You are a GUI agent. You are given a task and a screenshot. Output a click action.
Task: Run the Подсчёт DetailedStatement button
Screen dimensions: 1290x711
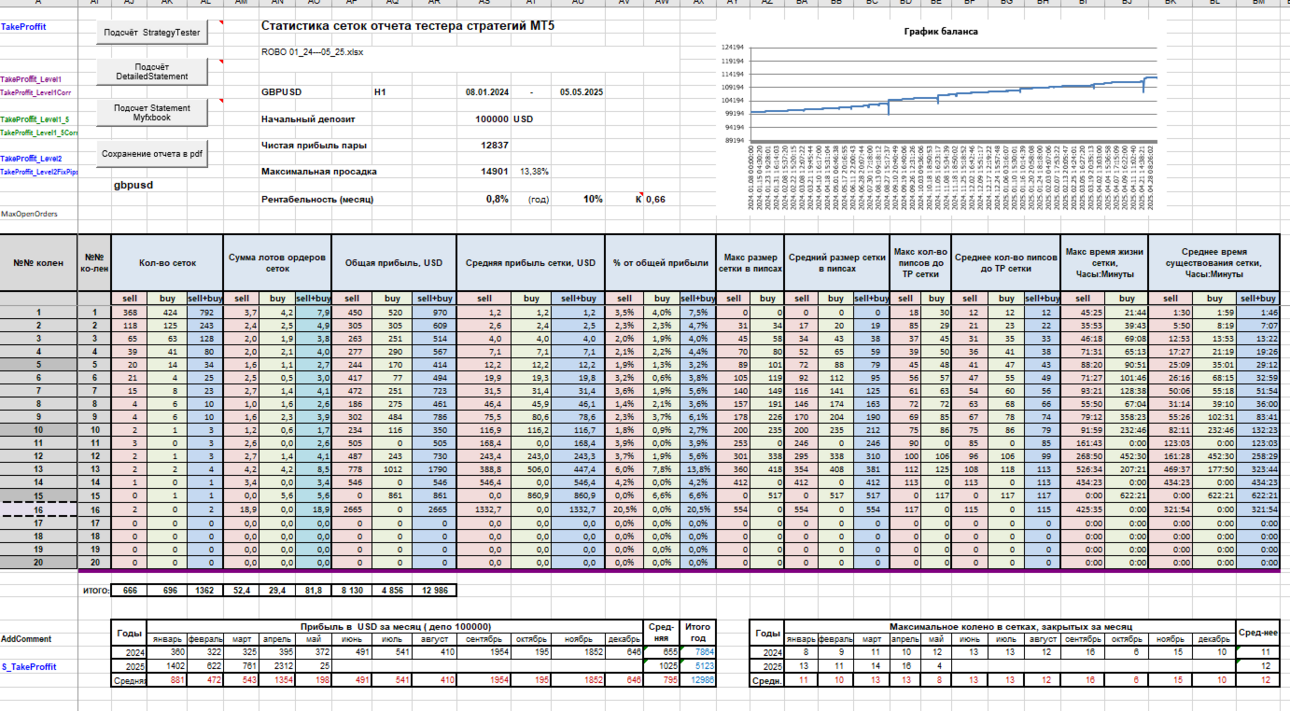coord(152,72)
